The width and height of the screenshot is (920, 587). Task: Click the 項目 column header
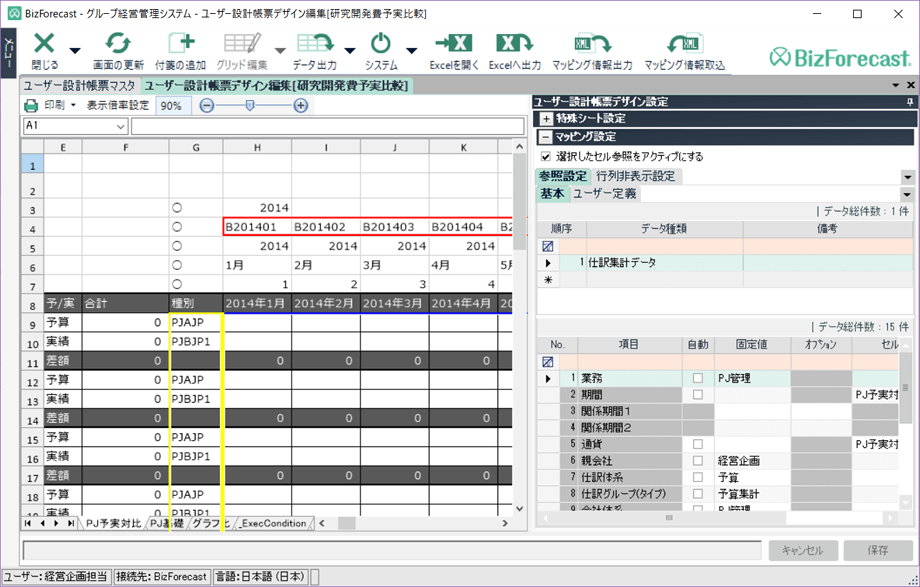(x=629, y=345)
